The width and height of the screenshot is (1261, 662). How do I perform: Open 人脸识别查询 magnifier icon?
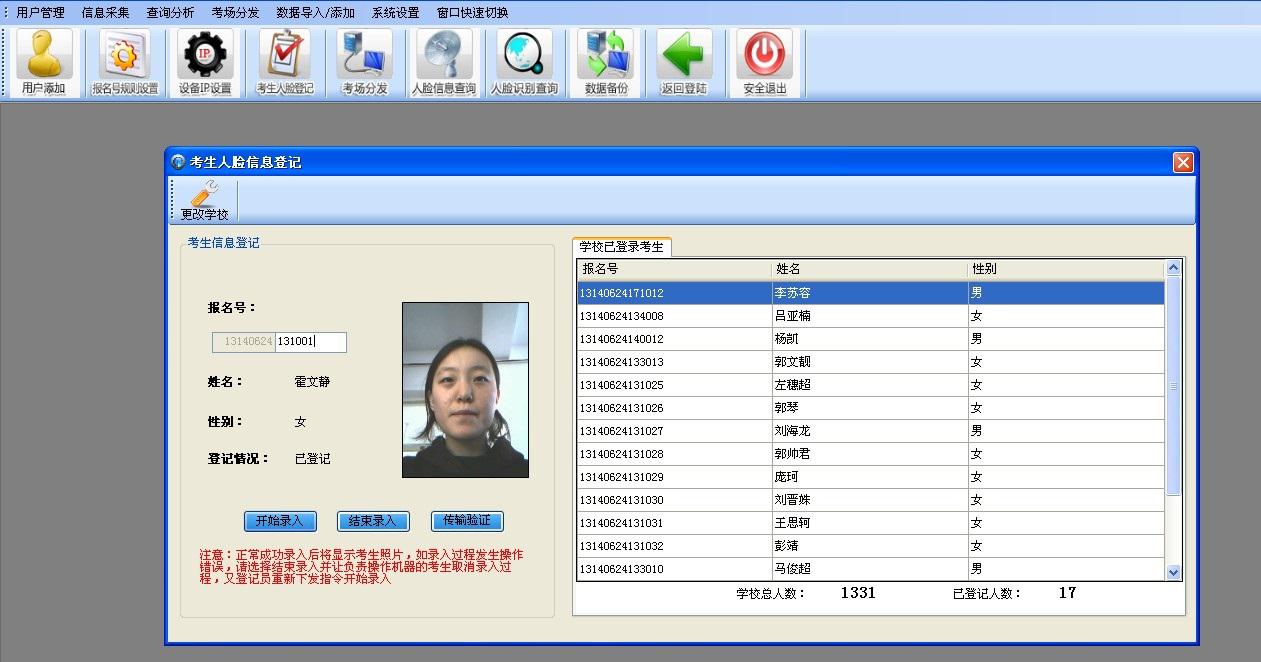pyautogui.click(x=524, y=62)
